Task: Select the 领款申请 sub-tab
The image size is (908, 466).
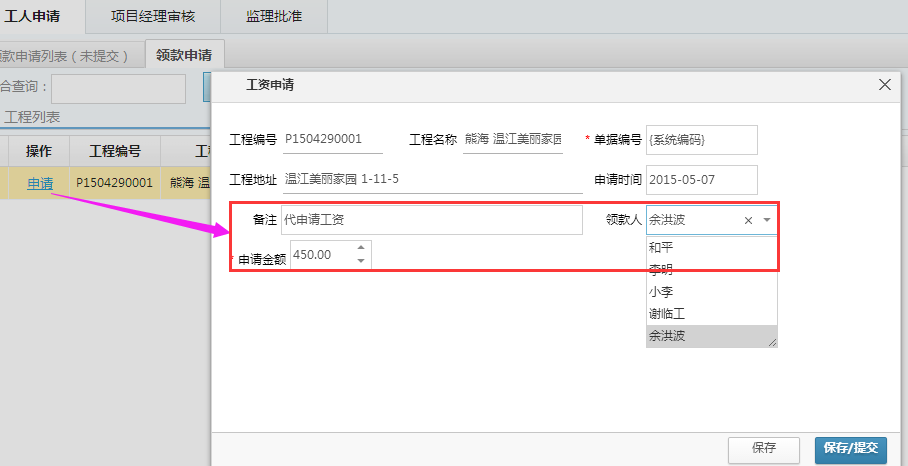Action: 184,55
